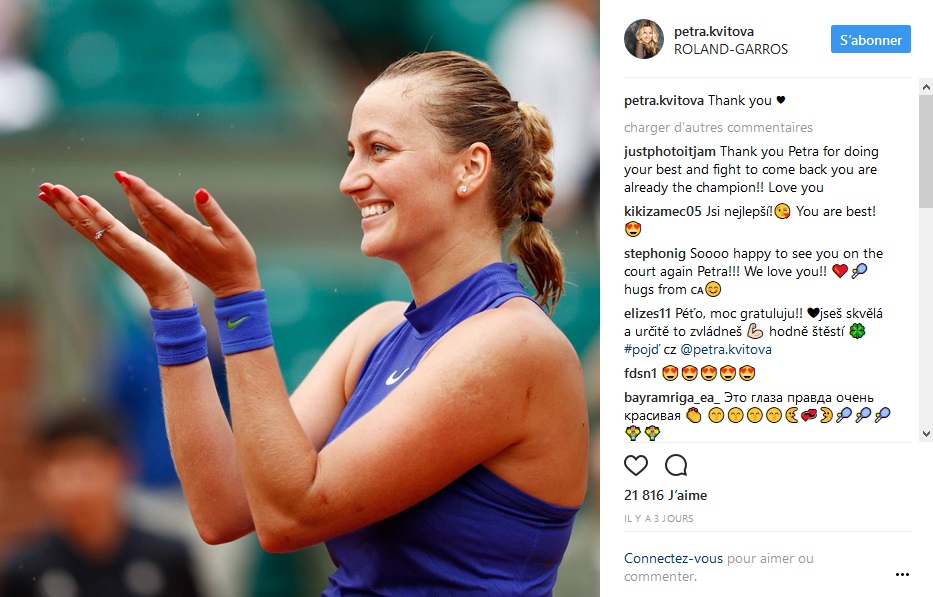Click the #pojď hashtag
The height and width of the screenshot is (597, 933).
641,349
